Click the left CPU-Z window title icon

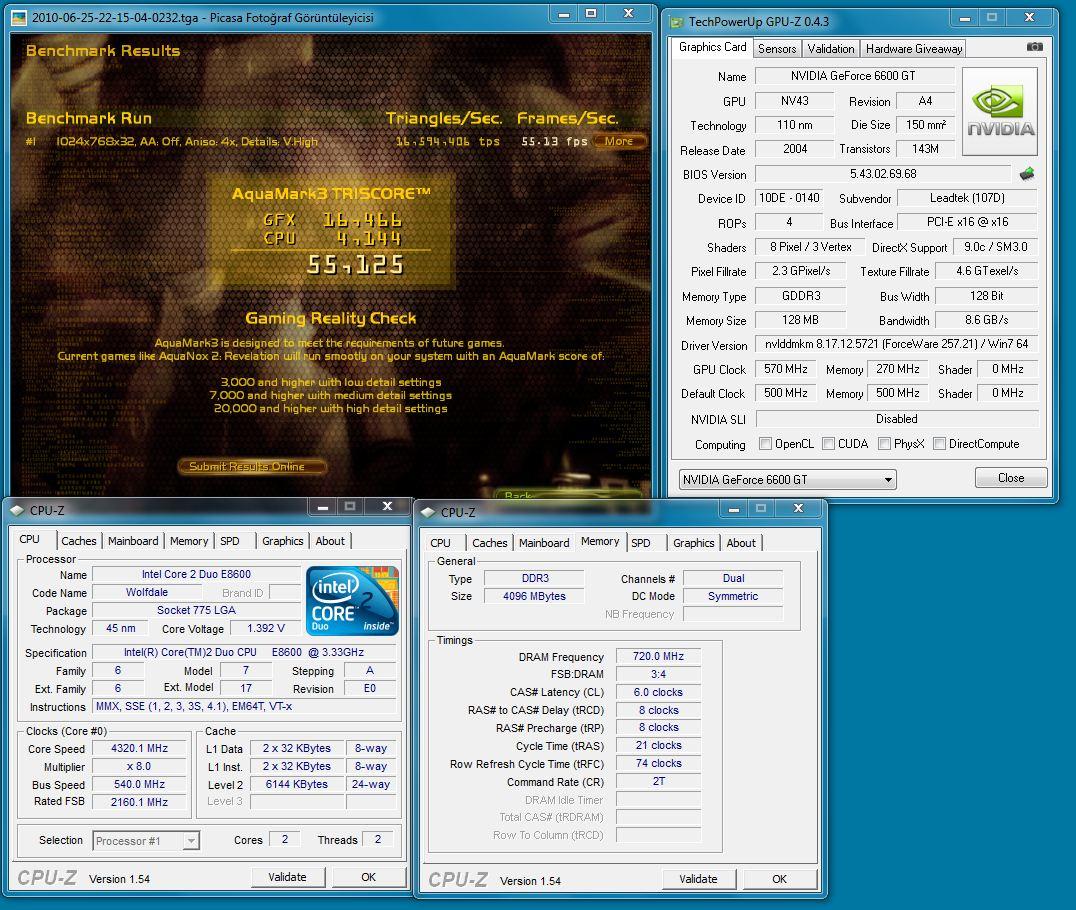click(17, 510)
